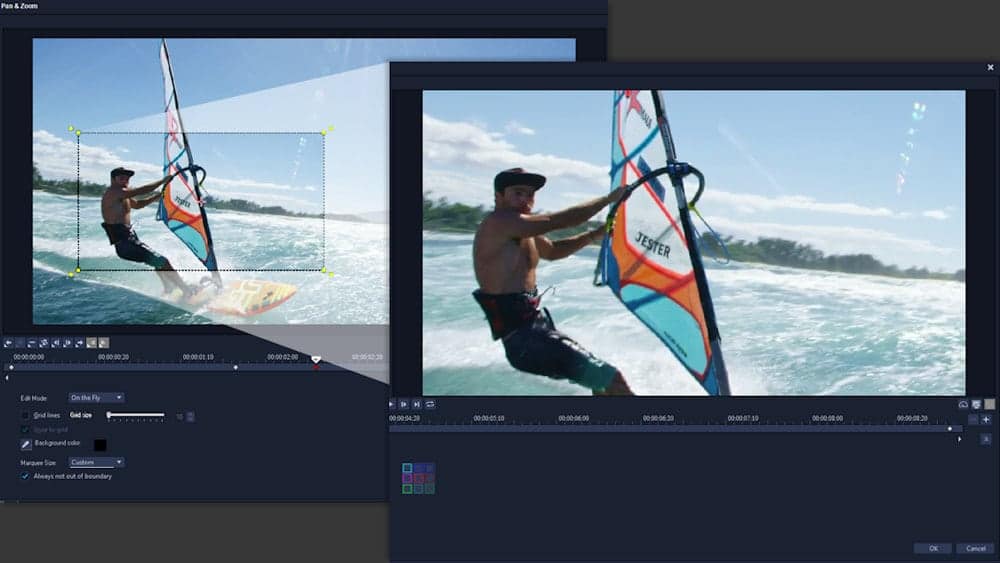The height and width of the screenshot is (563, 1000).
Task: Select the middle key frame on left timeline
Action: [x=236, y=367]
